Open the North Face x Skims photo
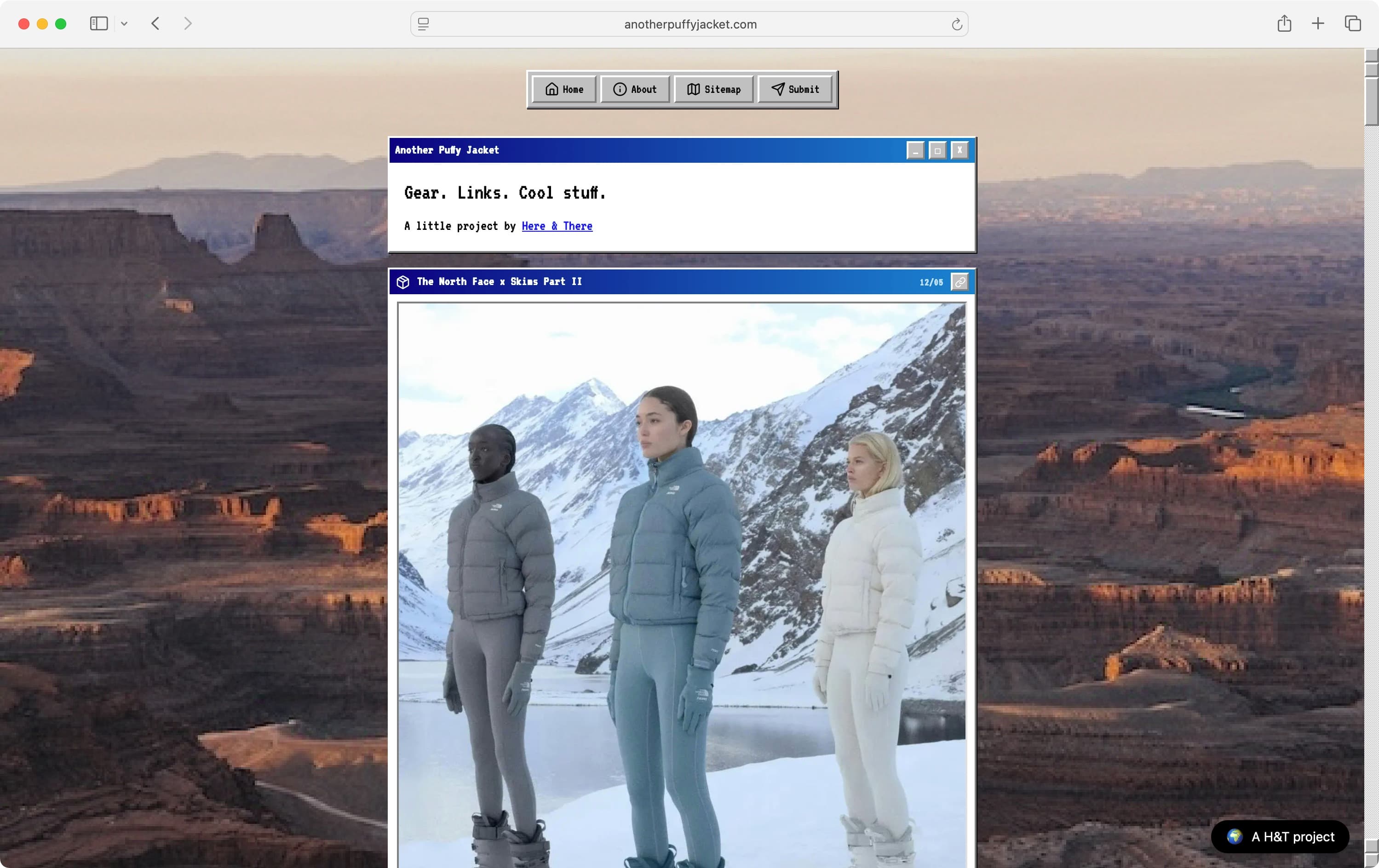 (682, 584)
